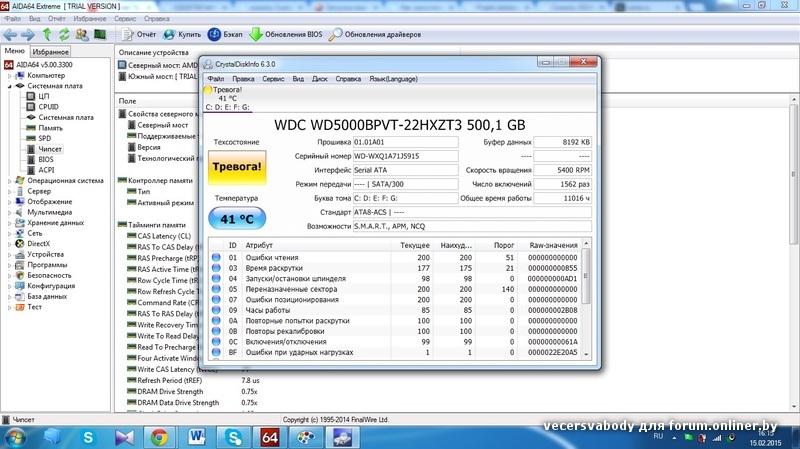The height and width of the screenshot is (449, 800).
Task: Open Chrome from the Windows taskbar
Action: click(x=159, y=436)
